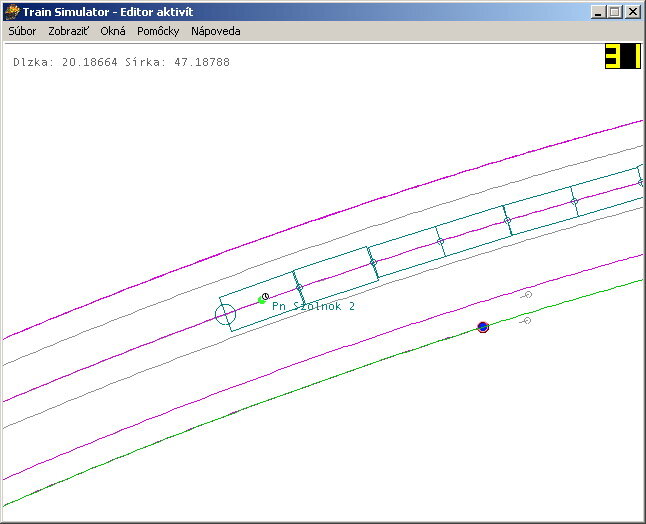Click the Pn Szolnok 2 label
Screen dimensions: 646x524
click(x=313, y=306)
